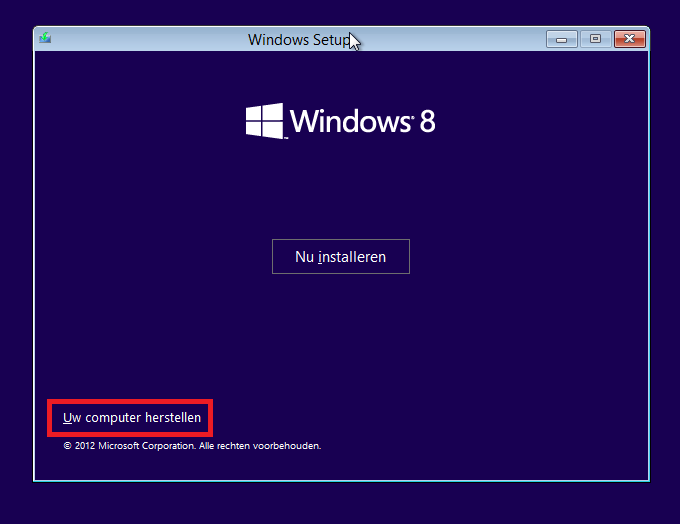Screen dimensions: 680x524
Task: Click the Nu installeren button
Action: (341, 256)
